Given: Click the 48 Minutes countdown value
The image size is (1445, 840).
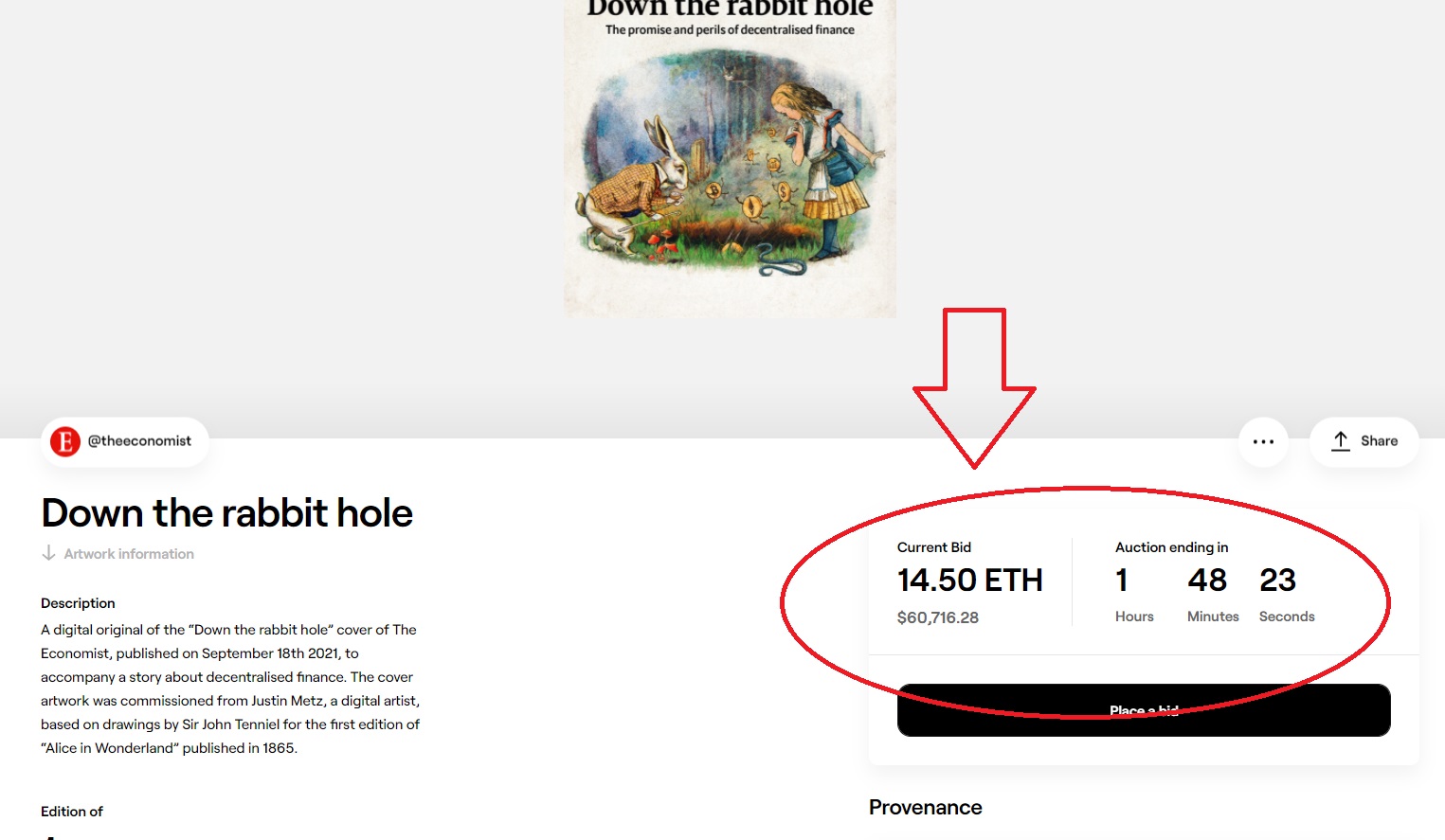Looking at the screenshot, I should point(1207,580).
